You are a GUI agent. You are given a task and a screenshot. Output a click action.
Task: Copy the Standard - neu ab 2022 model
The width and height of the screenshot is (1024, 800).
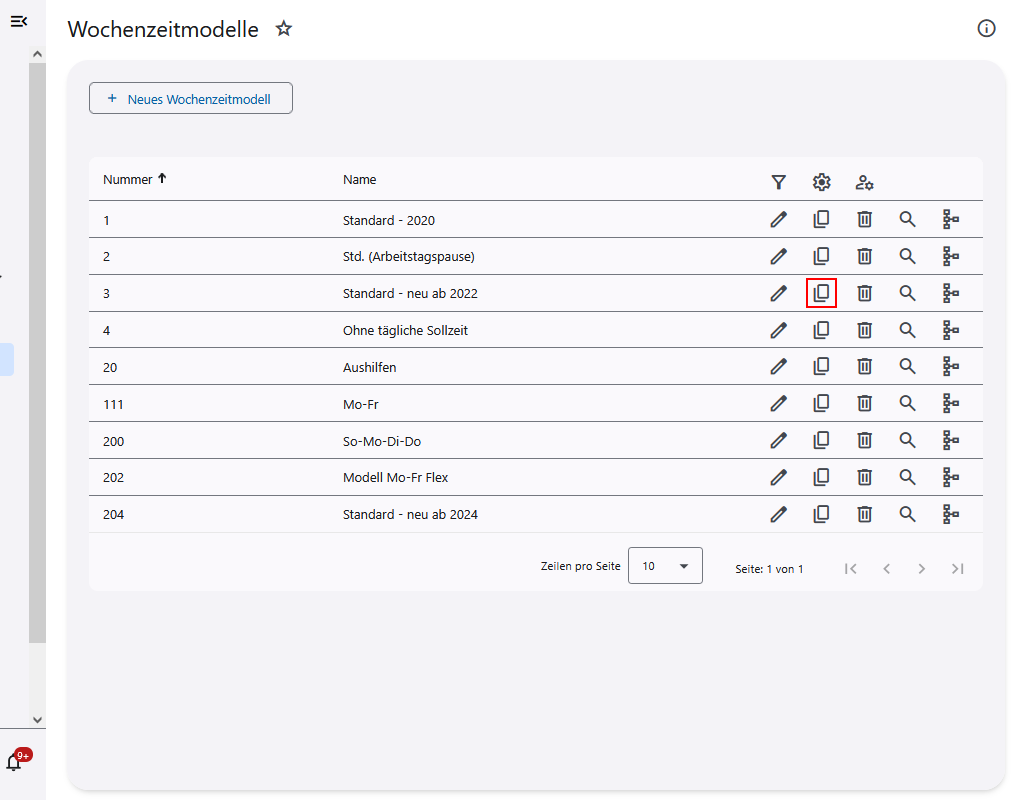point(821,293)
